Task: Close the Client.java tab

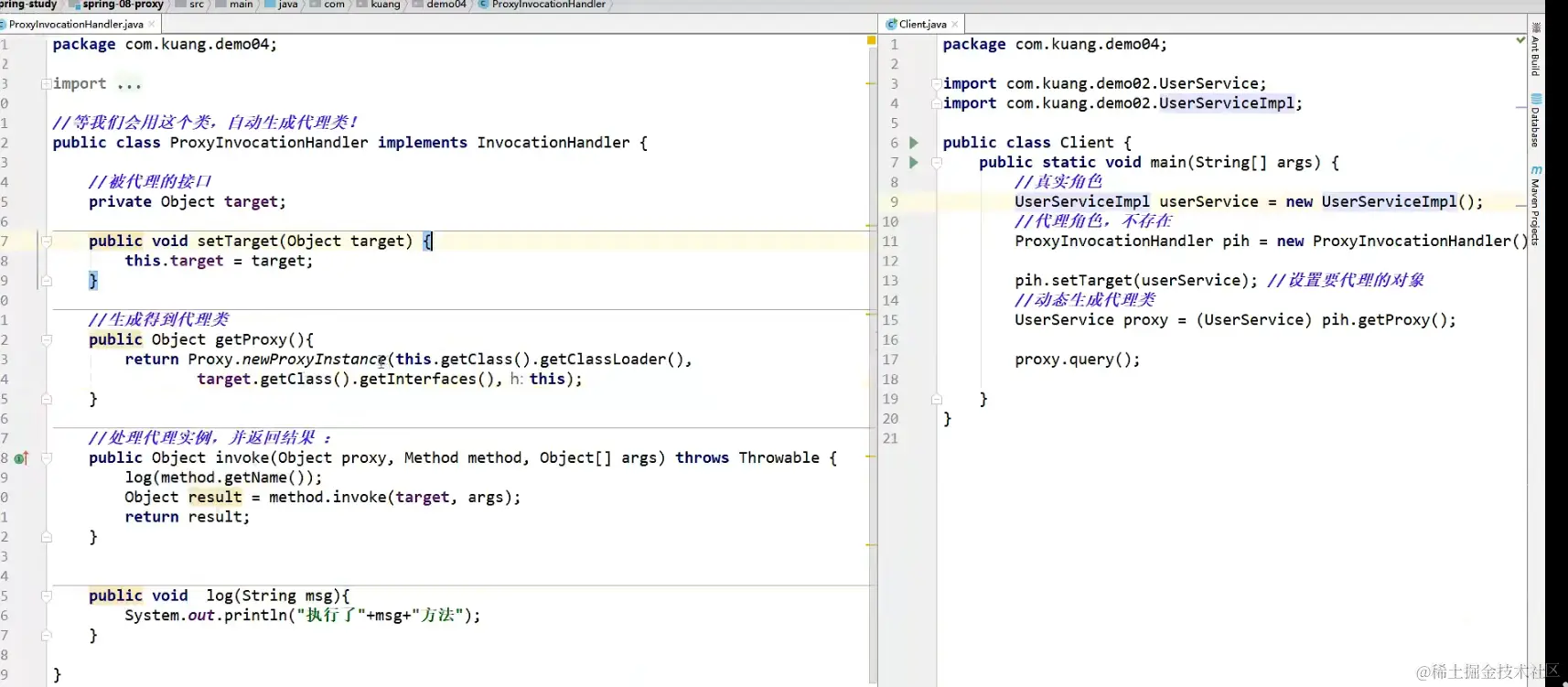Action: point(955,25)
